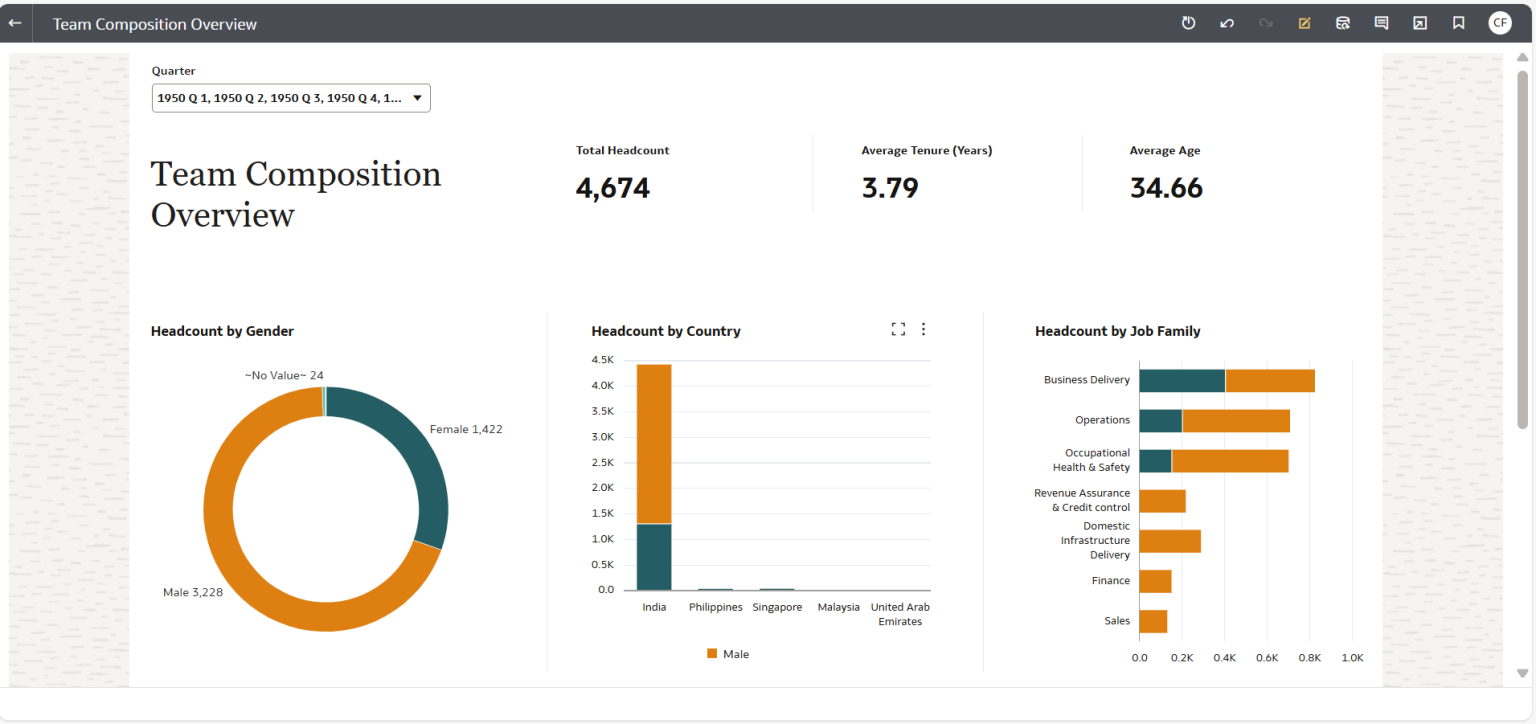Click the back arrow in the header
This screenshot has width=1536, height=724.
click(15, 22)
